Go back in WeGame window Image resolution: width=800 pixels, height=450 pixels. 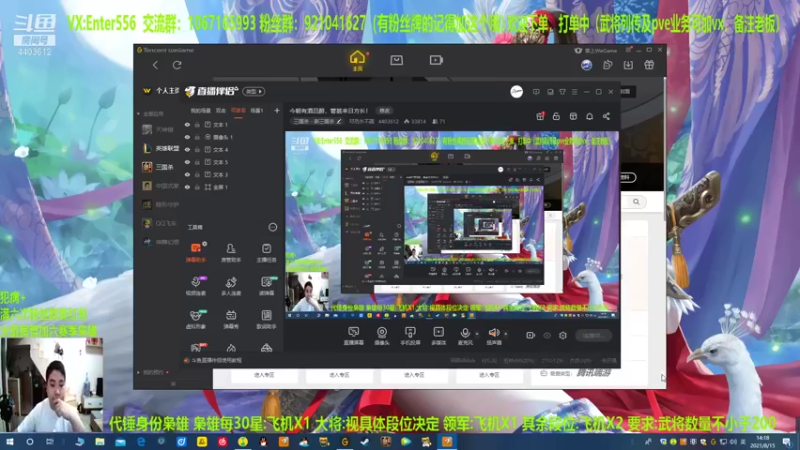click(x=155, y=65)
